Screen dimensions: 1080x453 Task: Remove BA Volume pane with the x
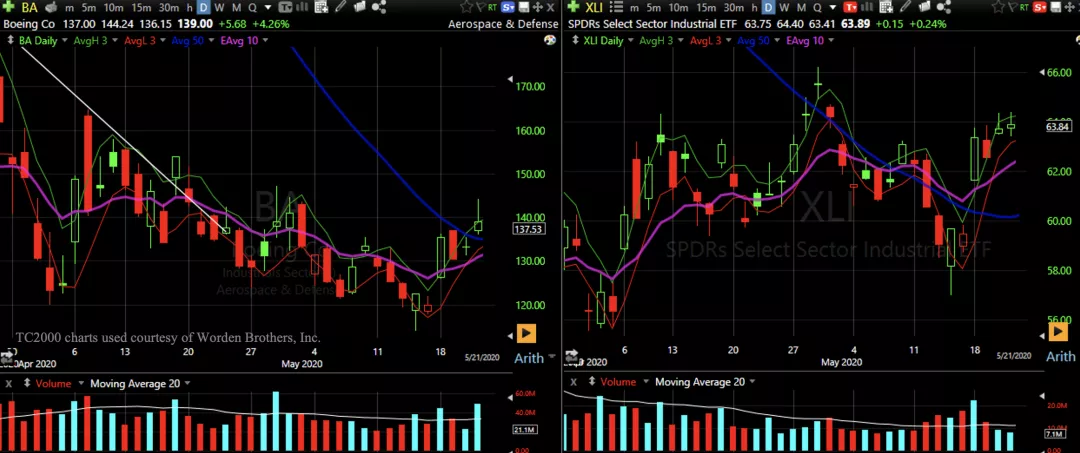pyautogui.click(x=8, y=383)
